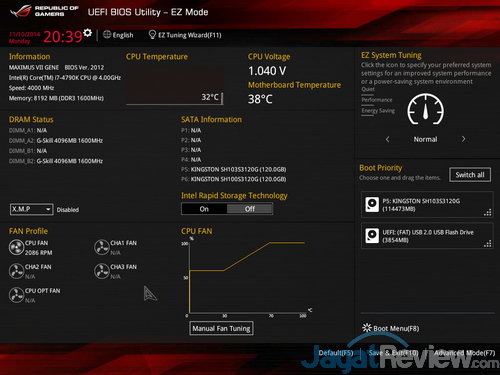Open Advanced Mode(F7)
The height and width of the screenshot is (375, 500).
(464, 353)
